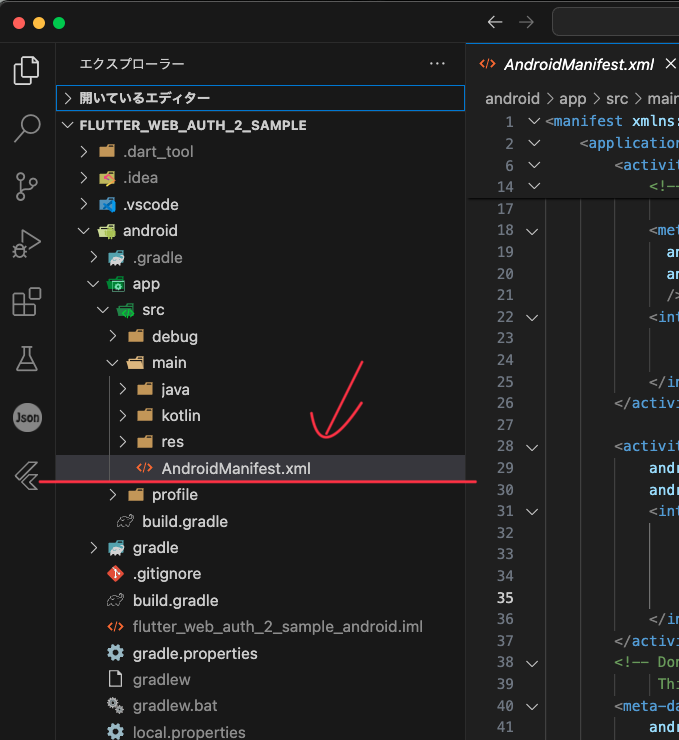Image resolution: width=679 pixels, height=740 pixels.
Task: Expand the res folder
Action: tap(260, 442)
